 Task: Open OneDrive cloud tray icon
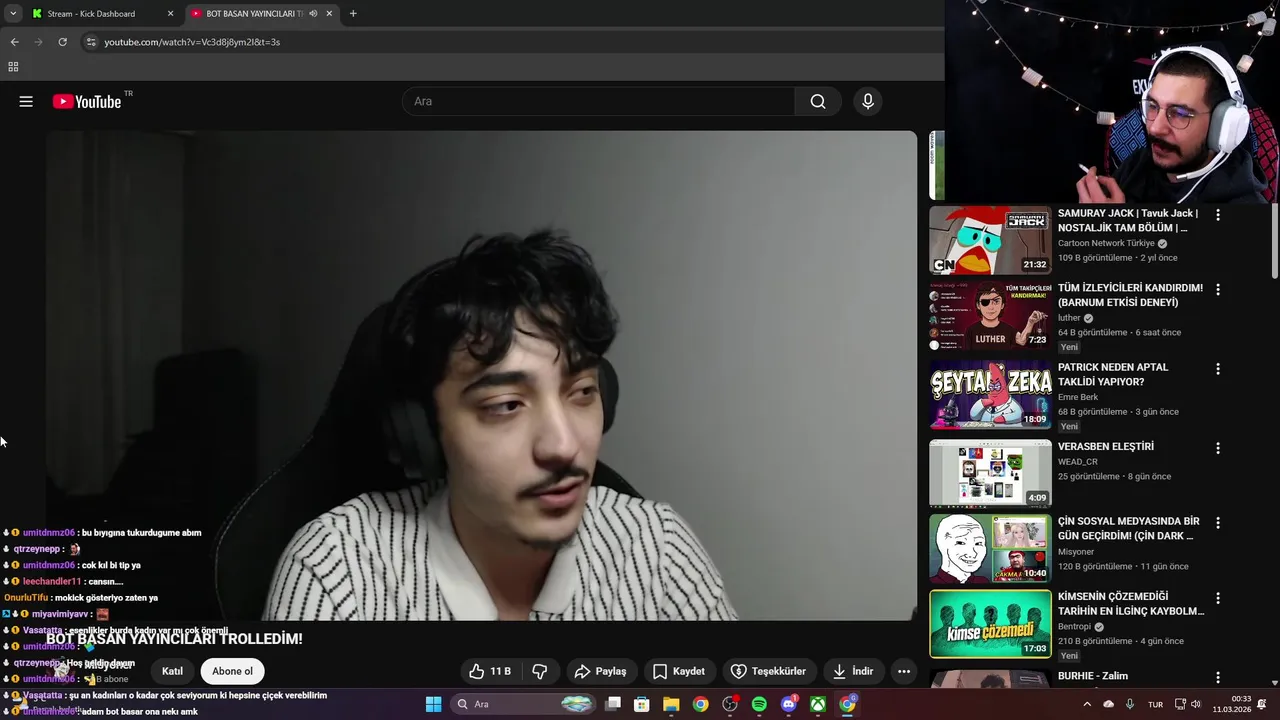tap(1108, 704)
